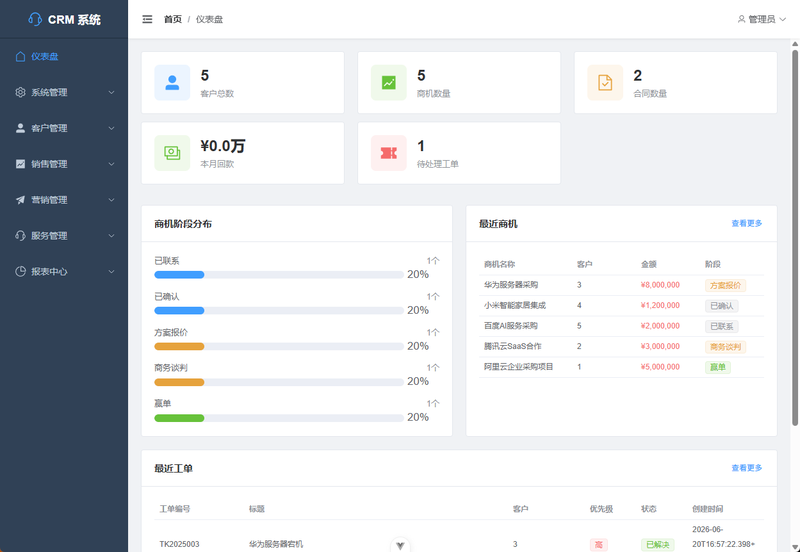This screenshot has height=552, width=800.
Task: Click ticket title 华为服务器宕机
Action: click(x=276, y=544)
